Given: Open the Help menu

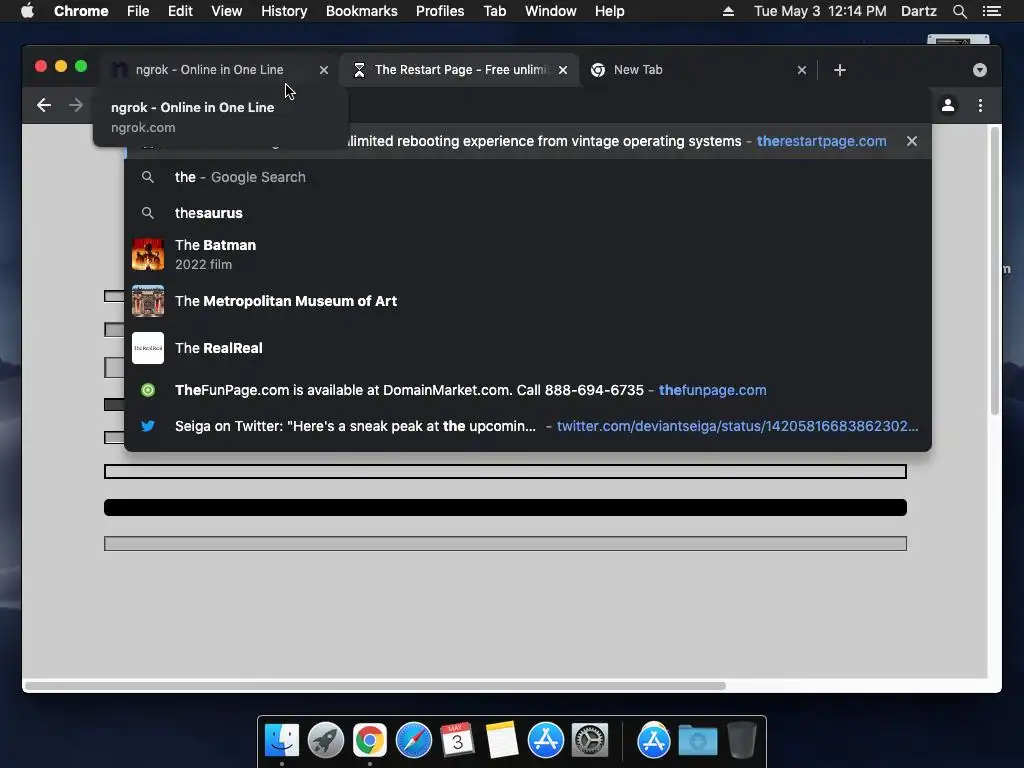Looking at the screenshot, I should tap(609, 11).
